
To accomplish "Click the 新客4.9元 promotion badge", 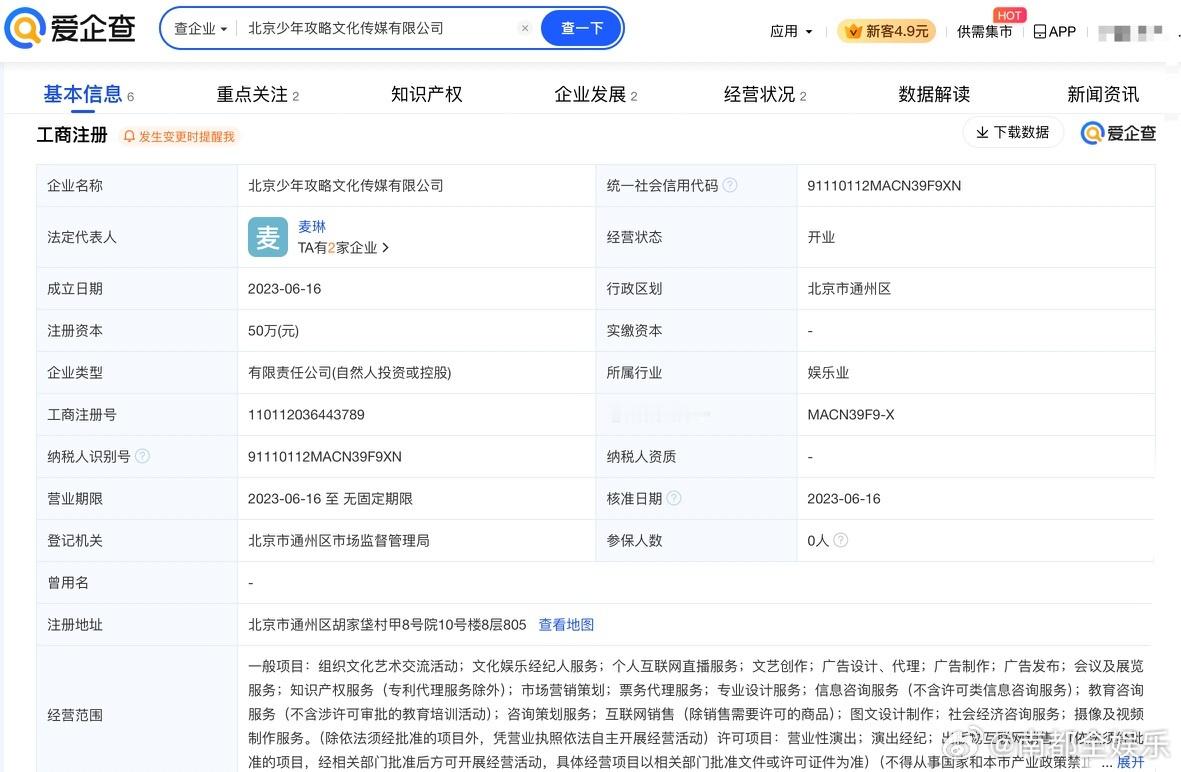I will pyautogui.click(x=887, y=31).
